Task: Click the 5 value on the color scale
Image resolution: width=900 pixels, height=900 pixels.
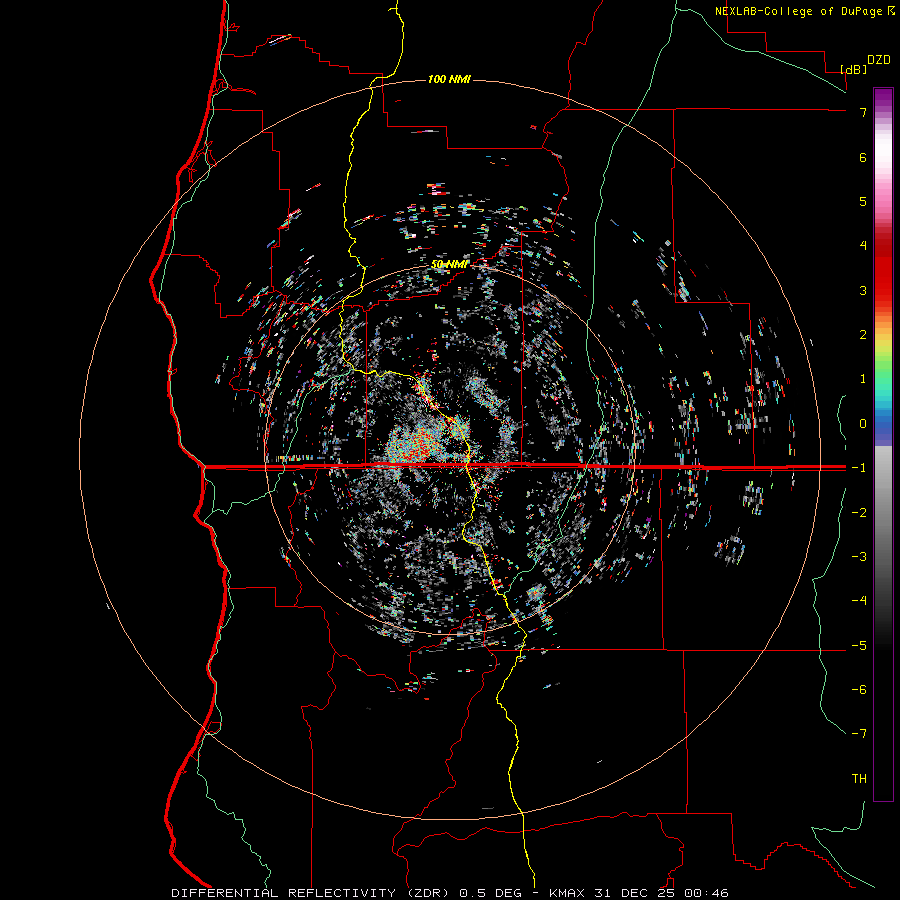Action: (x=863, y=201)
